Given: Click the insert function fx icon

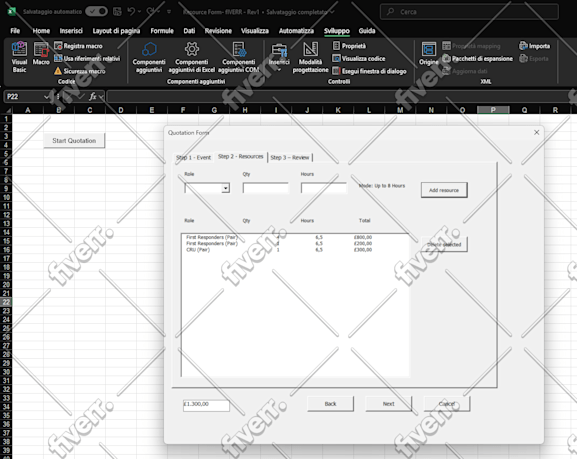Looking at the screenshot, I should pyautogui.click(x=92, y=97).
